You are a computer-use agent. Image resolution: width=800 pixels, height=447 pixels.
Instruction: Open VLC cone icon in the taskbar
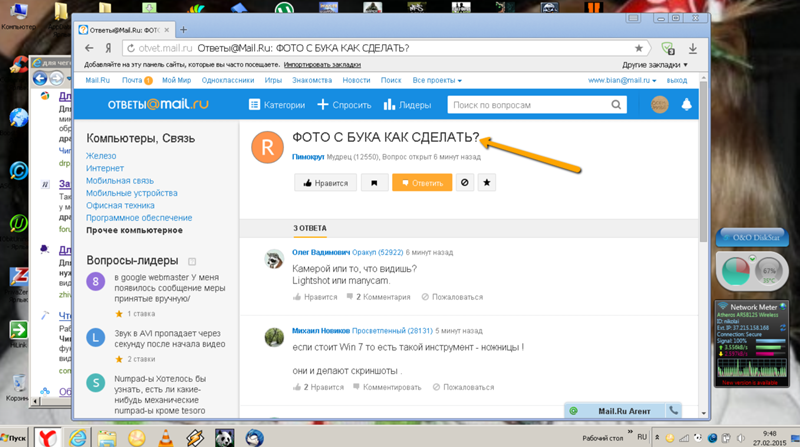[x=165, y=438]
